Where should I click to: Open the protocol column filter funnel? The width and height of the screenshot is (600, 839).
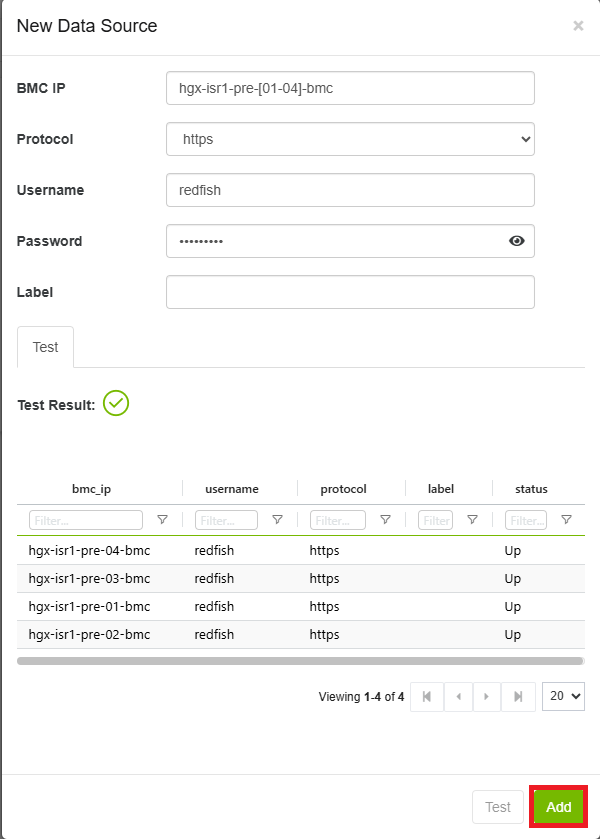coord(385,520)
